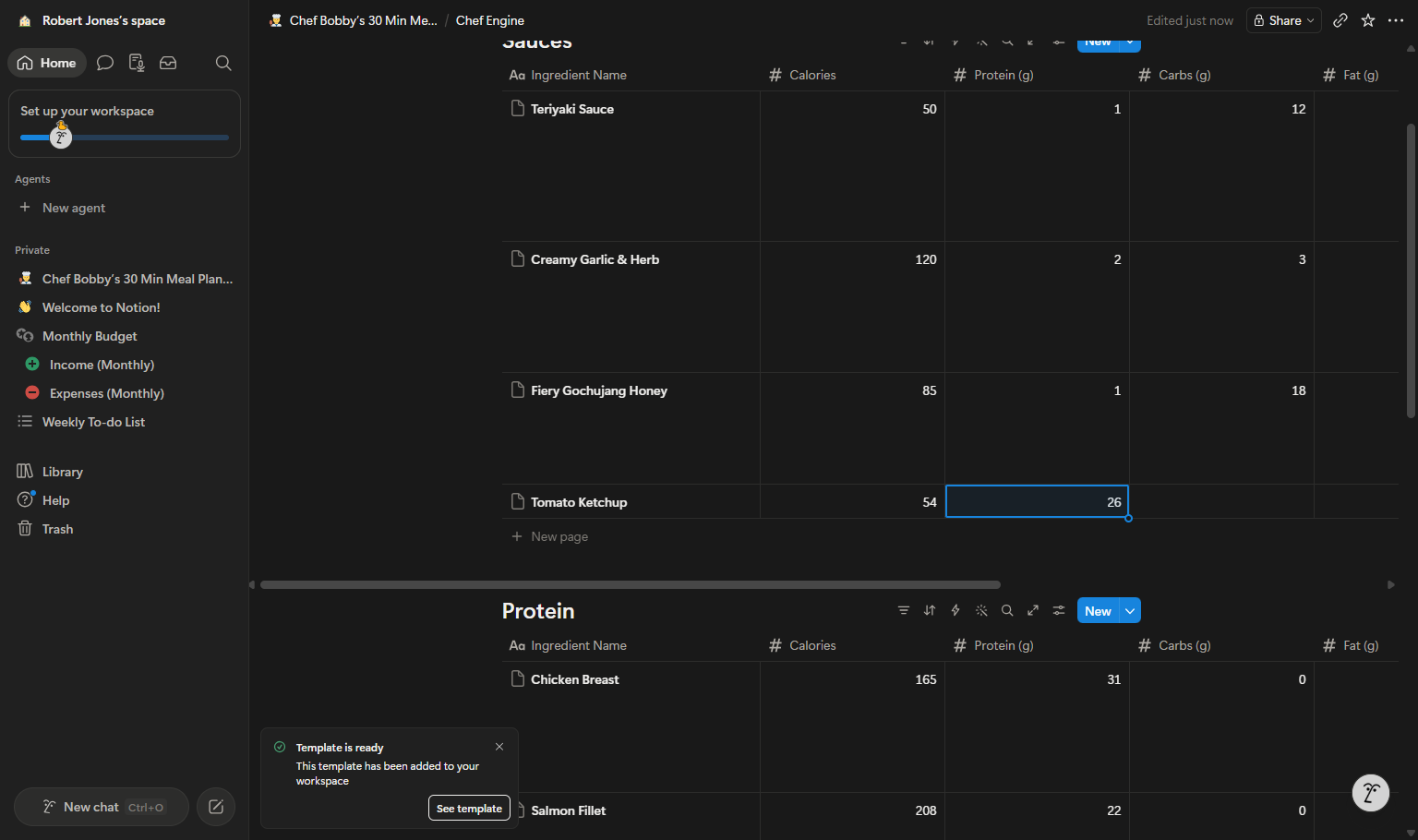Click the Tomato Ketchup Carbs empty cell

pos(1221,501)
